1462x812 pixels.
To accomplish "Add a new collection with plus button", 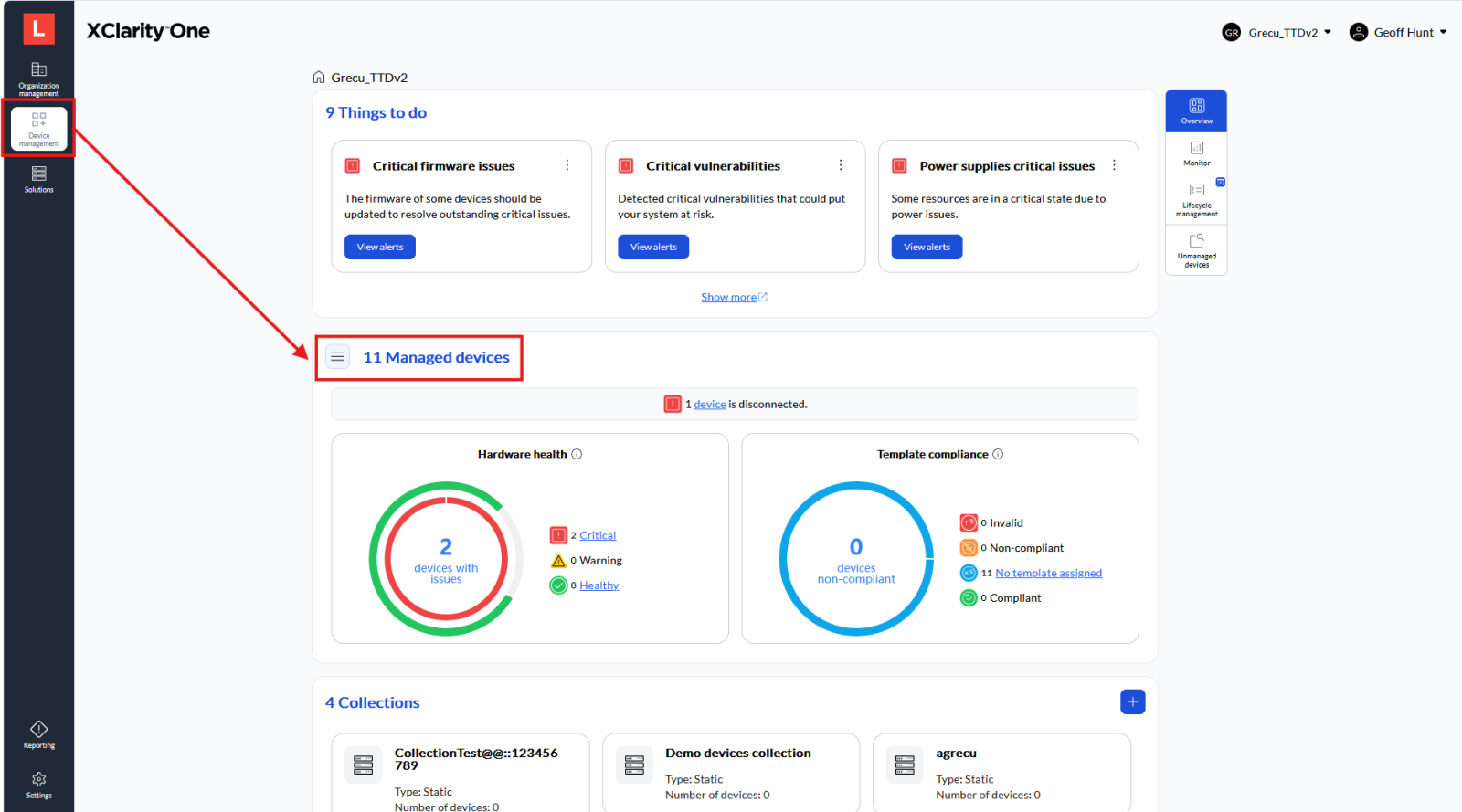I will [x=1133, y=701].
